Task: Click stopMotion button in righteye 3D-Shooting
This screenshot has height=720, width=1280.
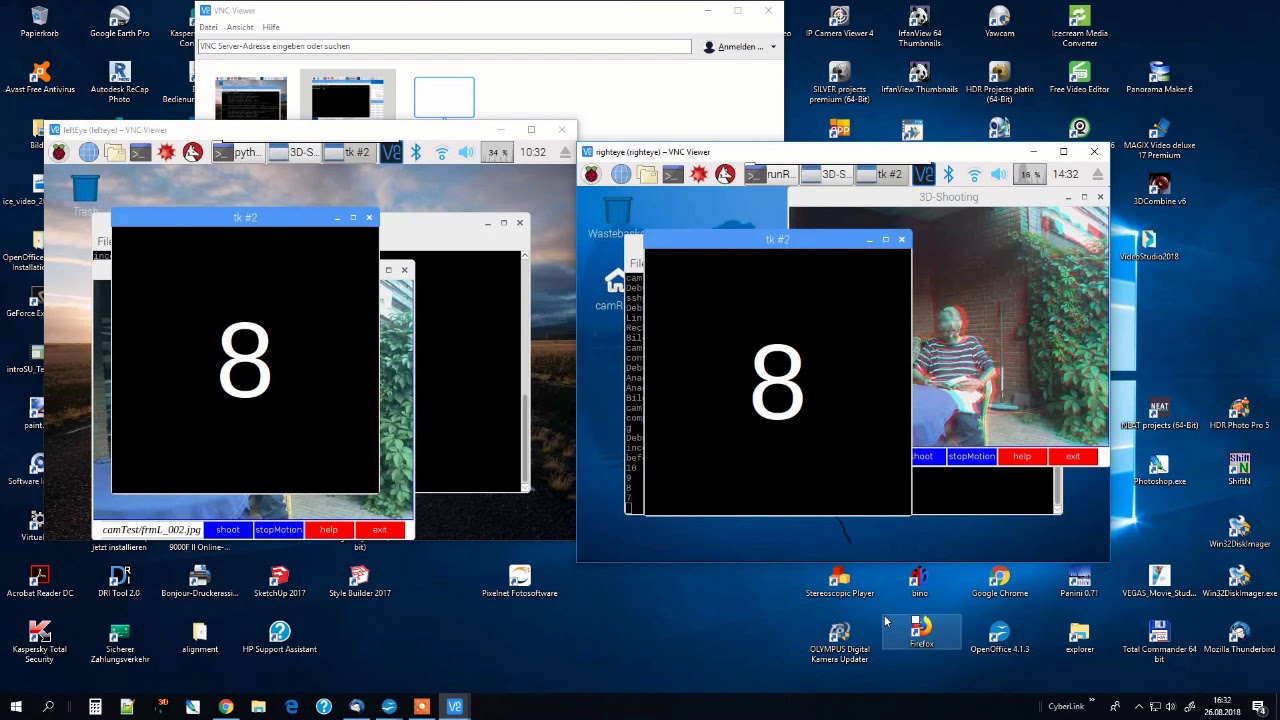Action: coord(971,456)
